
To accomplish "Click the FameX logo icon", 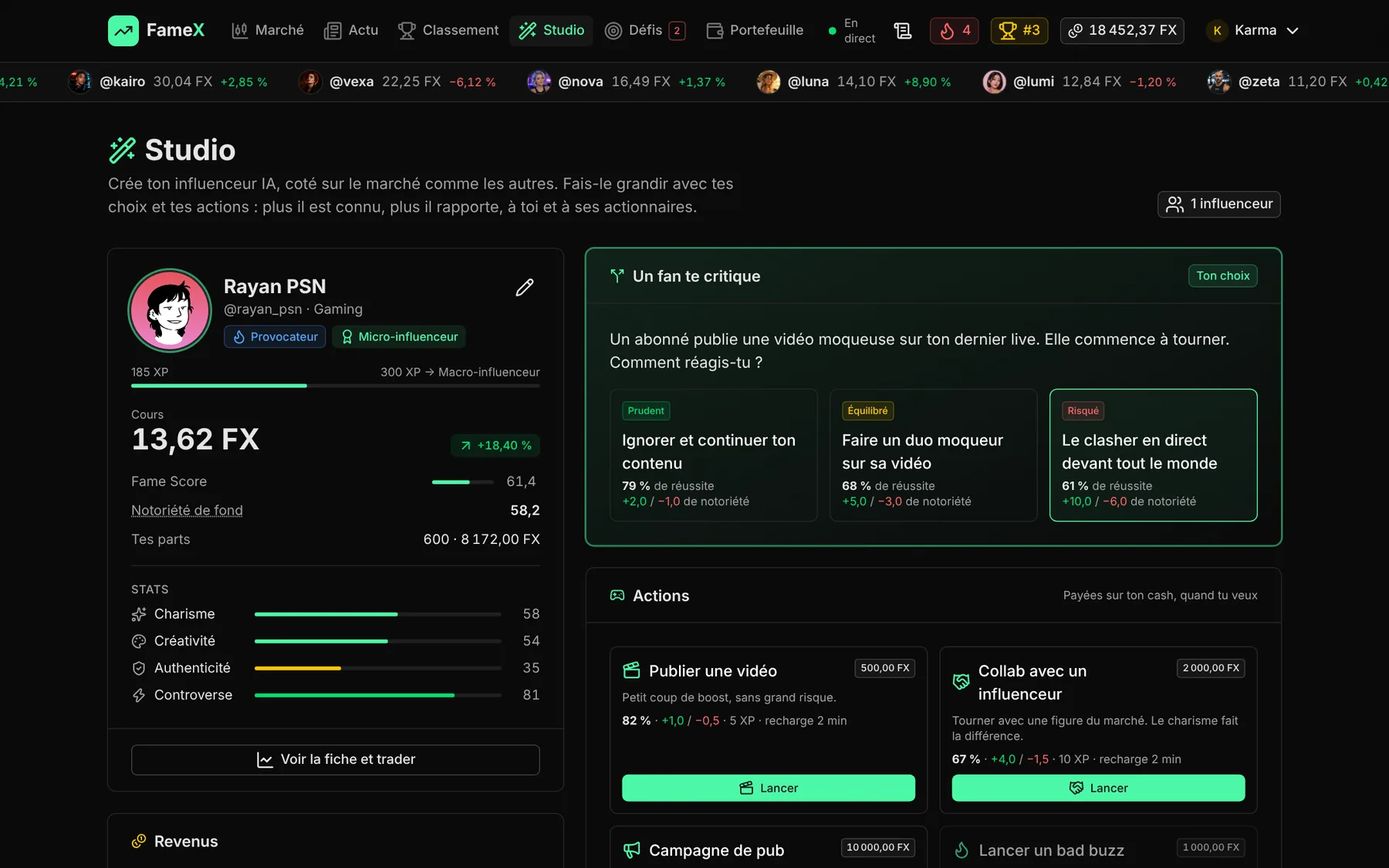I will pos(123,31).
